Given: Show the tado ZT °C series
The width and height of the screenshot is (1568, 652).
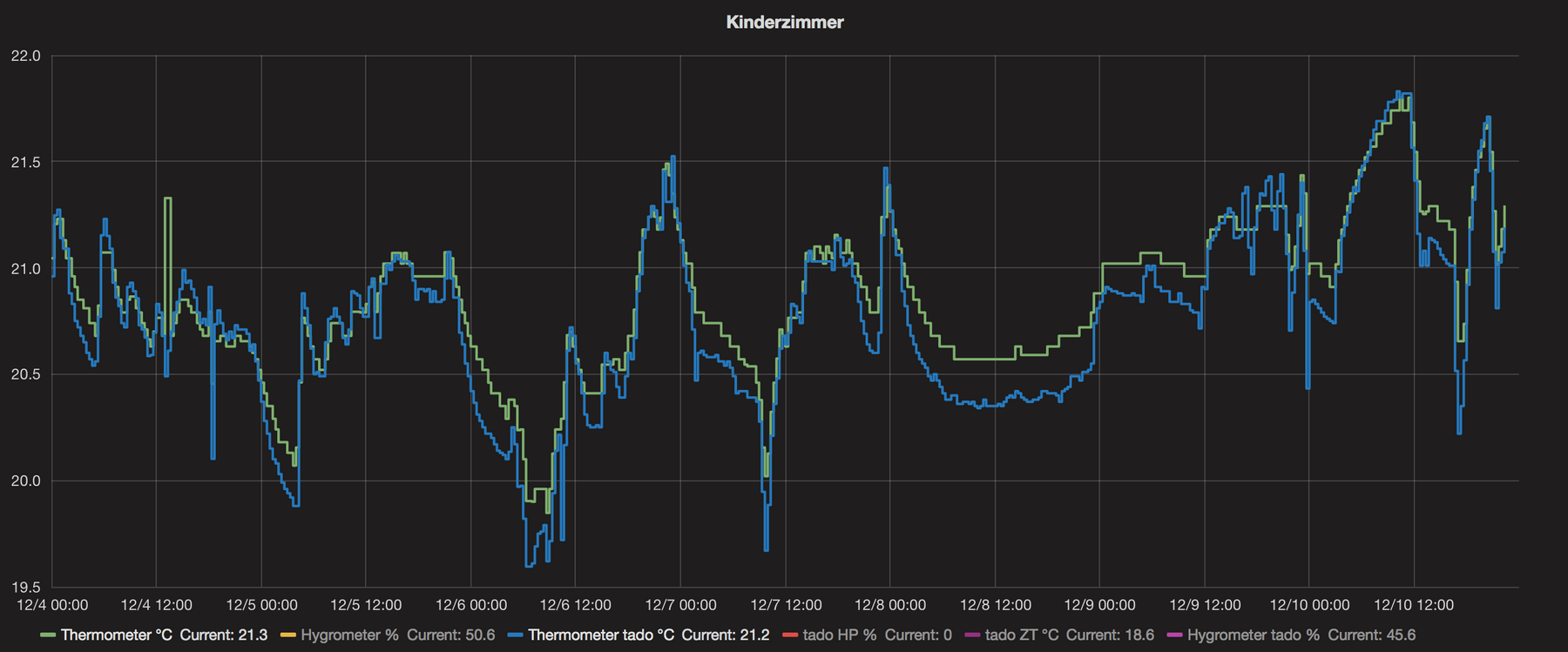Looking at the screenshot, I should point(1021,635).
